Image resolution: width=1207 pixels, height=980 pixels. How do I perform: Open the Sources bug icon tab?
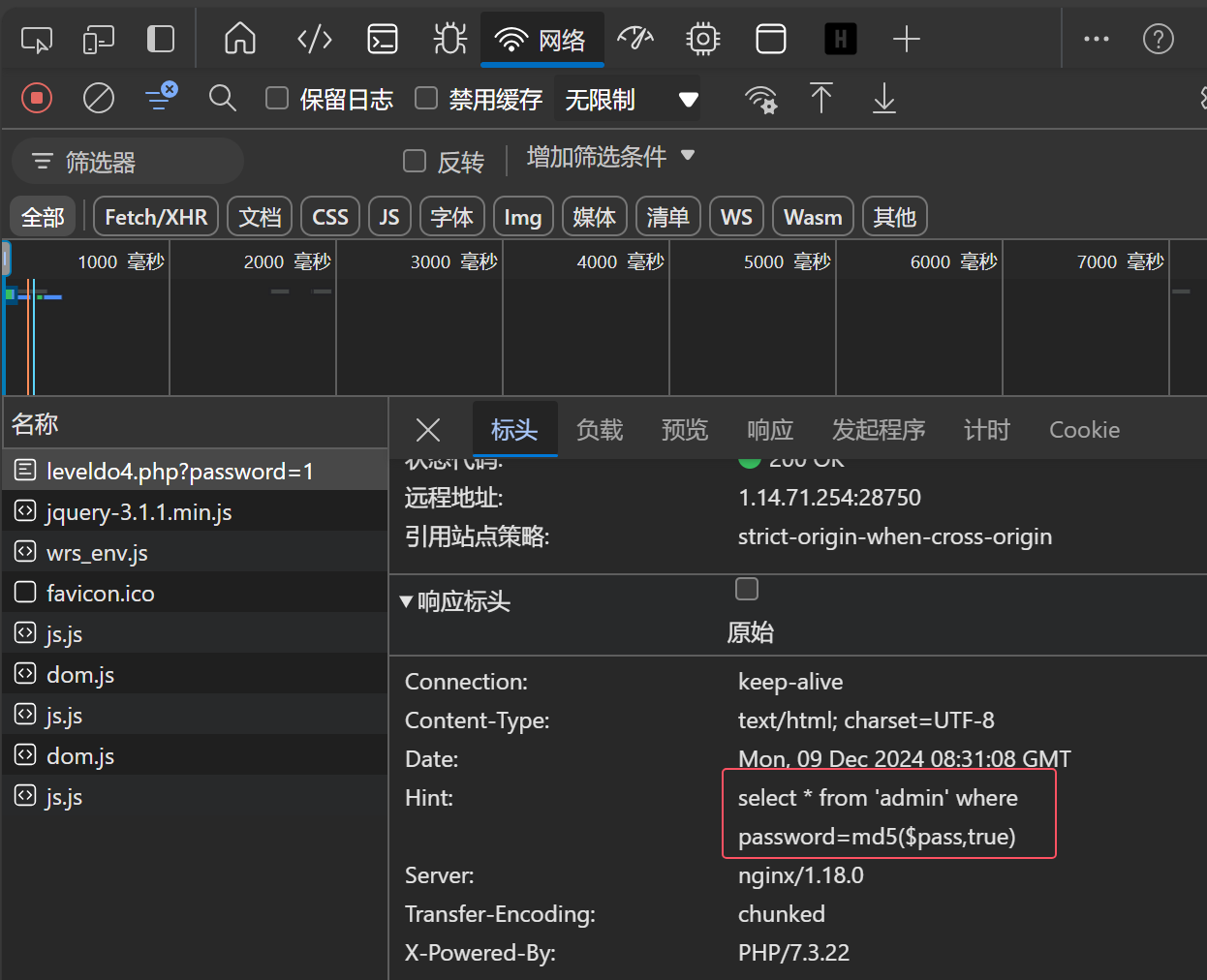pos(449,40)
